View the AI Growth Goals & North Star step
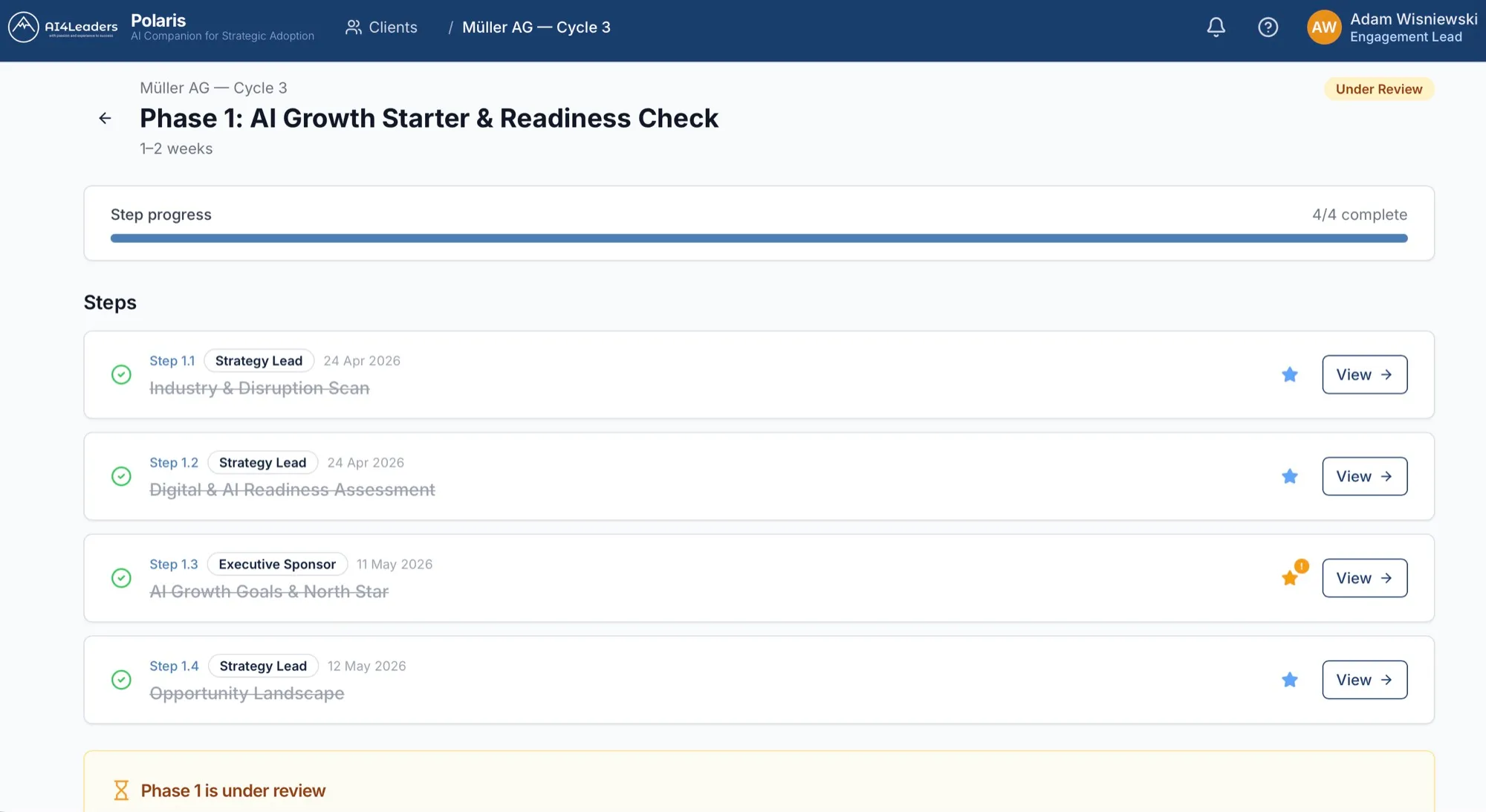This screenshot has width=1486, height=812. (x=1364, y=578)
